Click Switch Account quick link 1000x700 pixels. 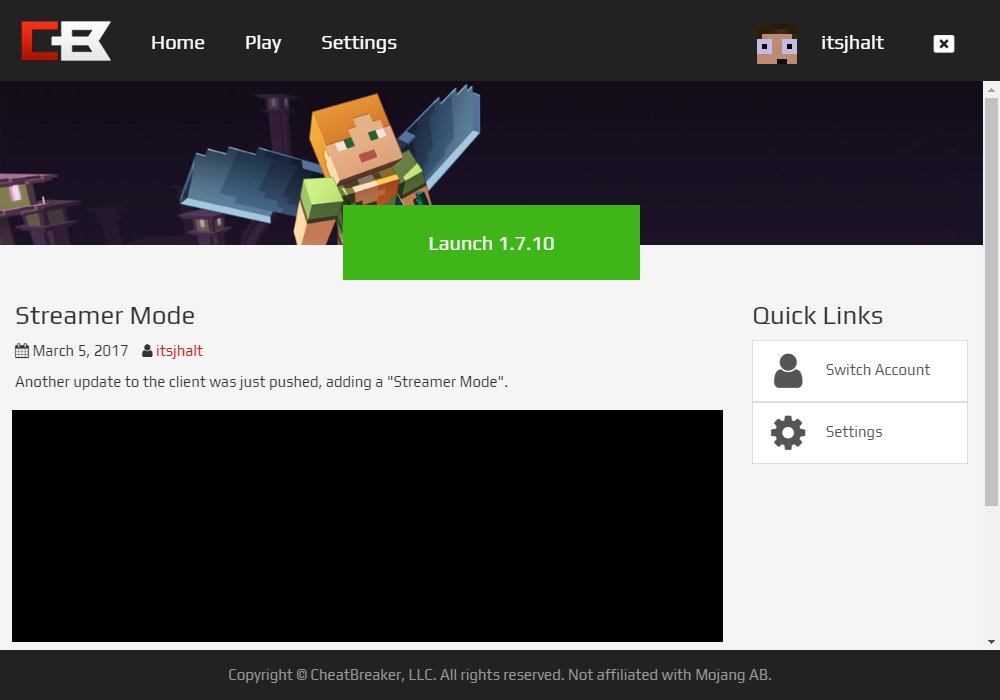tap(860, 370)
